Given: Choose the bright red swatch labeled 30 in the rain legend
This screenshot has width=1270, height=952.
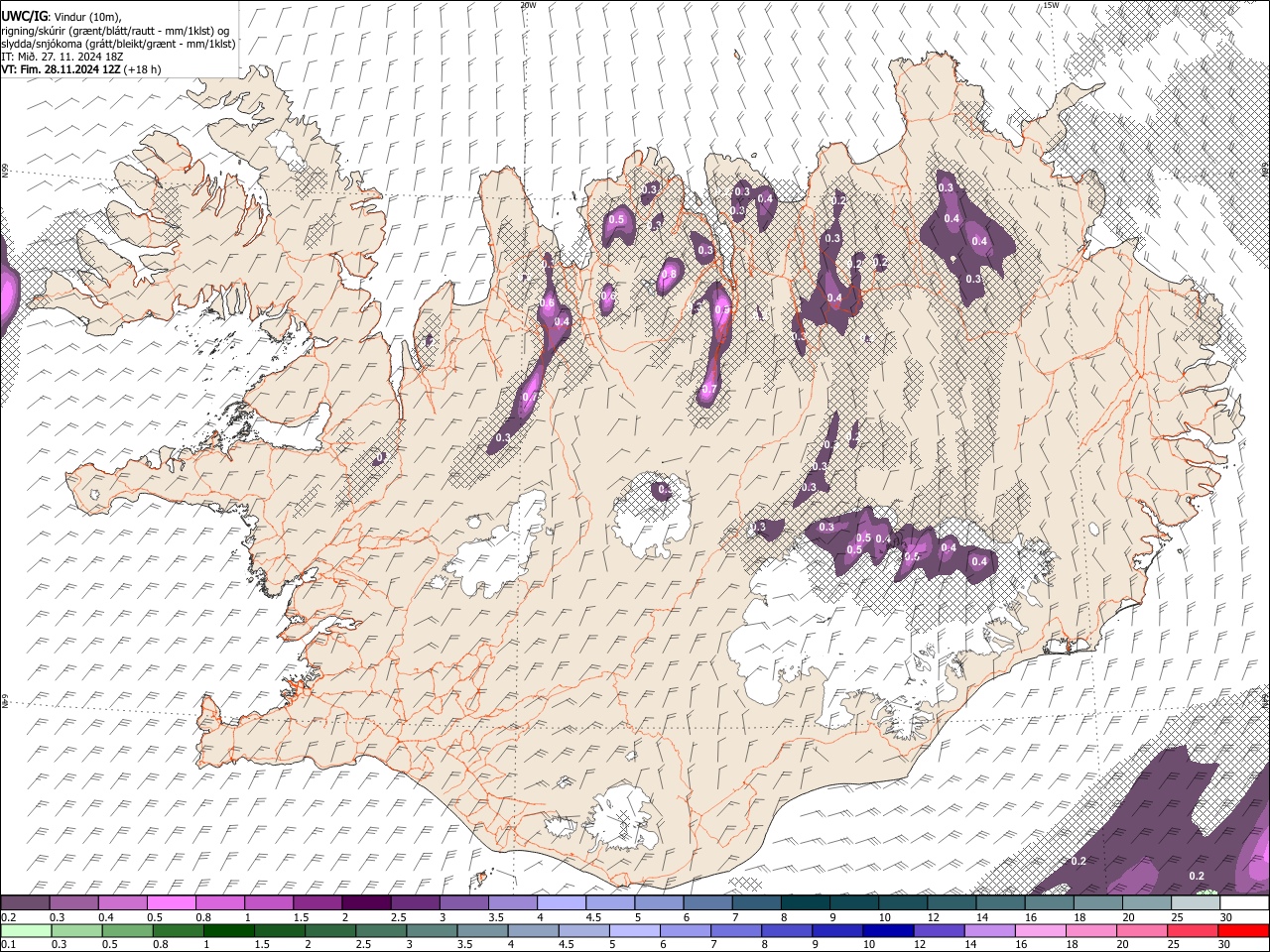Looking at the screenshot, I should click(x=1244, y=930).
